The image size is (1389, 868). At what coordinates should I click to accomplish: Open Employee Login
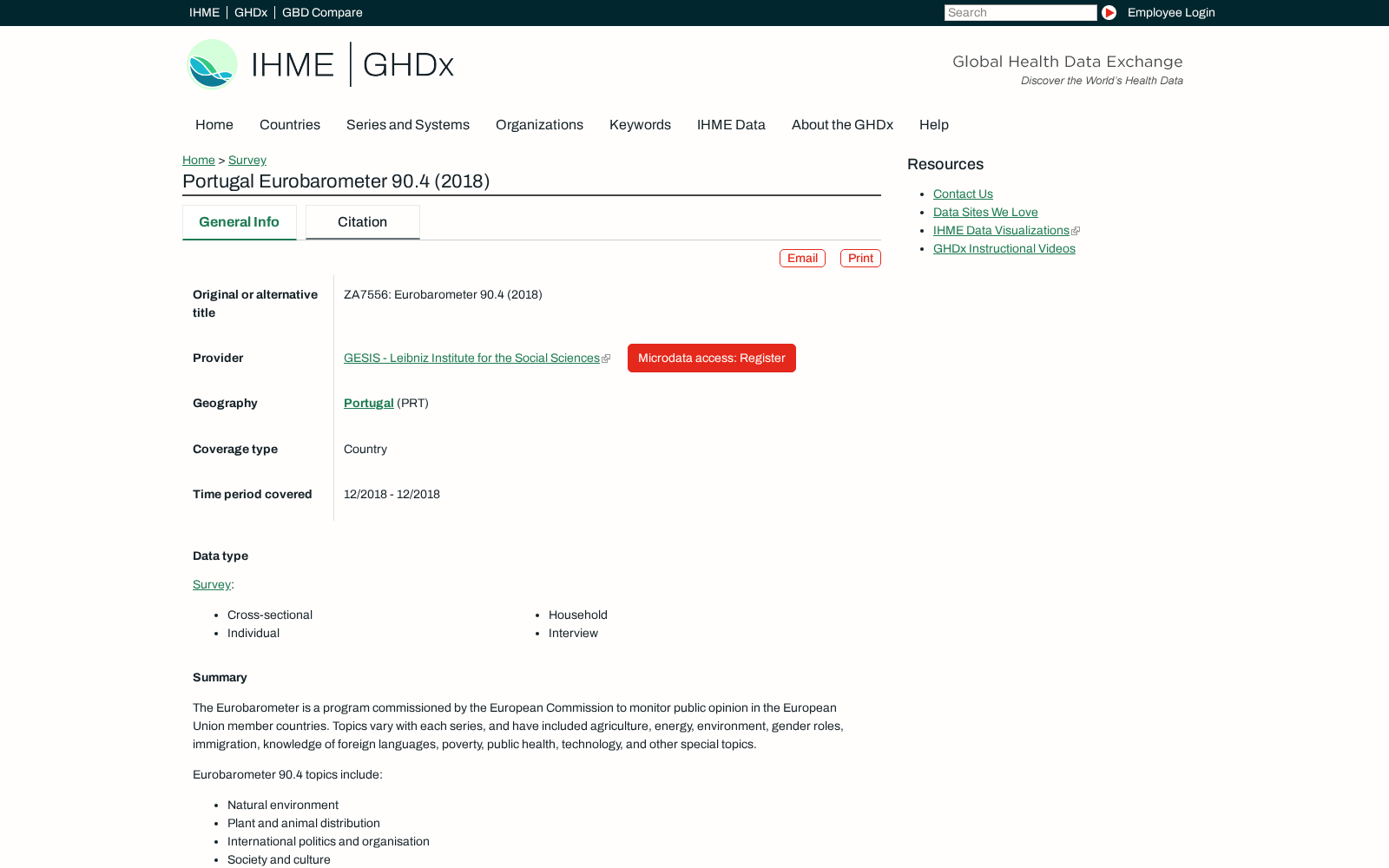point(1171,12)
